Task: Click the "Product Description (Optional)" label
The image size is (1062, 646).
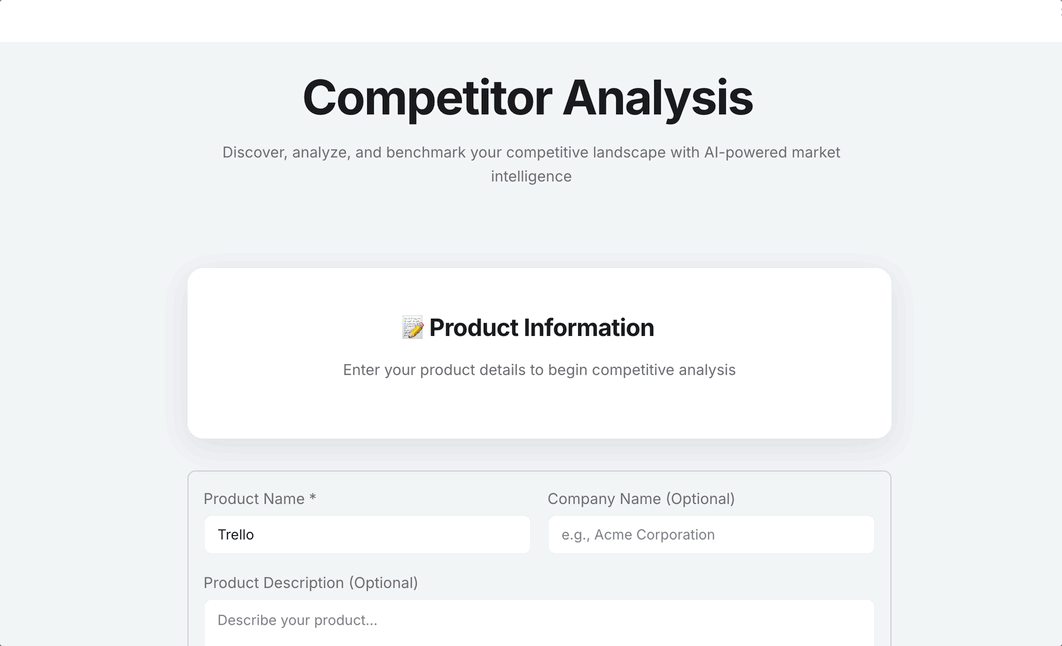Action: 310,583
